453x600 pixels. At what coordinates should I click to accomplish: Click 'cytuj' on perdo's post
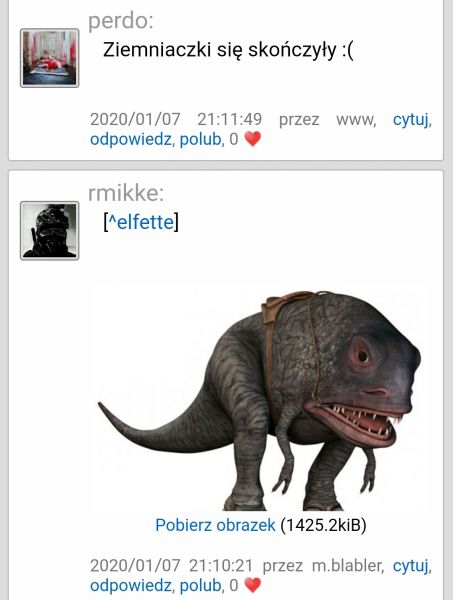410,119
